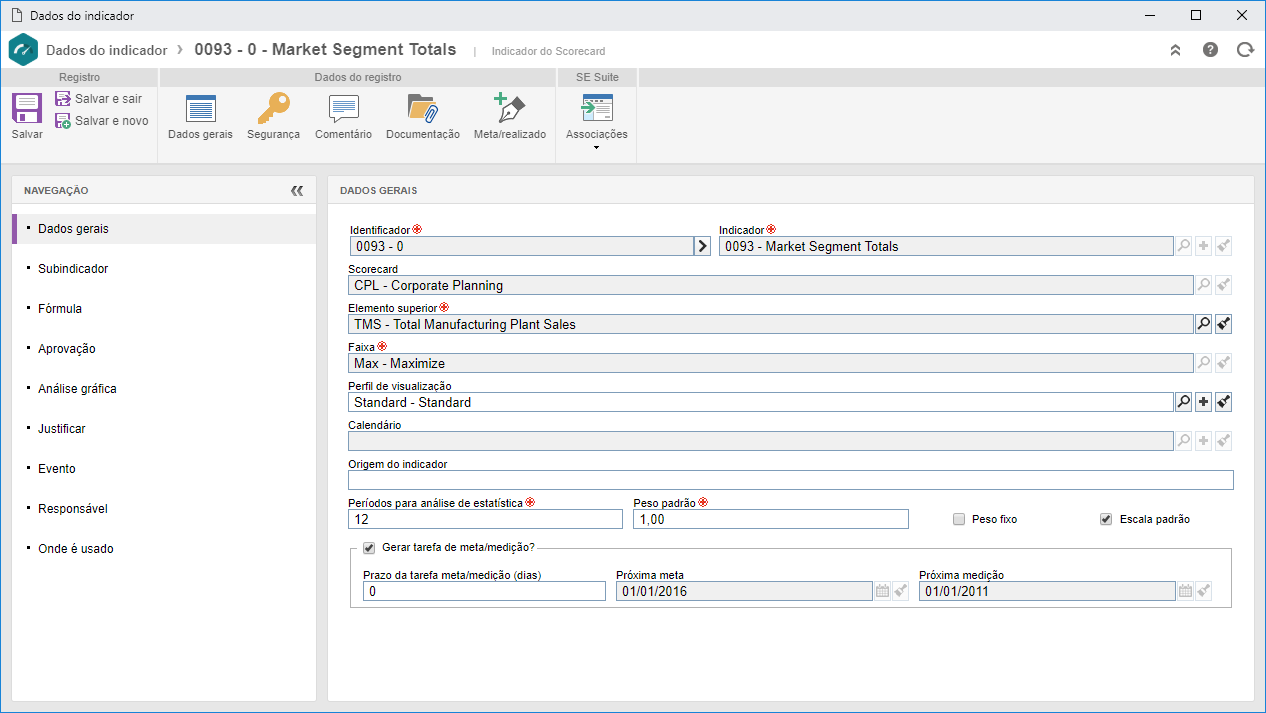Toggle the Escala padrão checkbox

pos(1105,519)
